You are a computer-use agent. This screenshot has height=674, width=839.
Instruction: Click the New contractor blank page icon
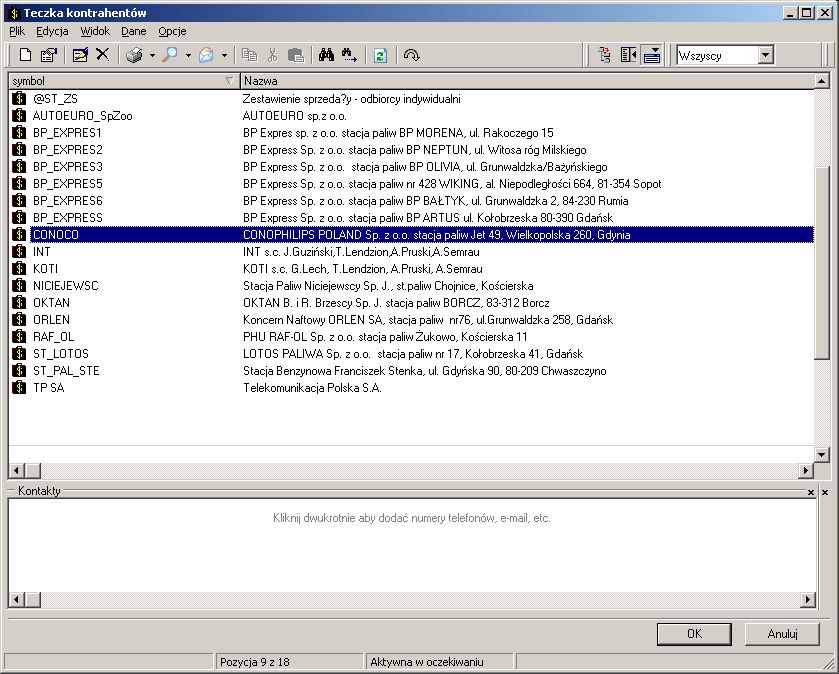(x=25, y=55)
